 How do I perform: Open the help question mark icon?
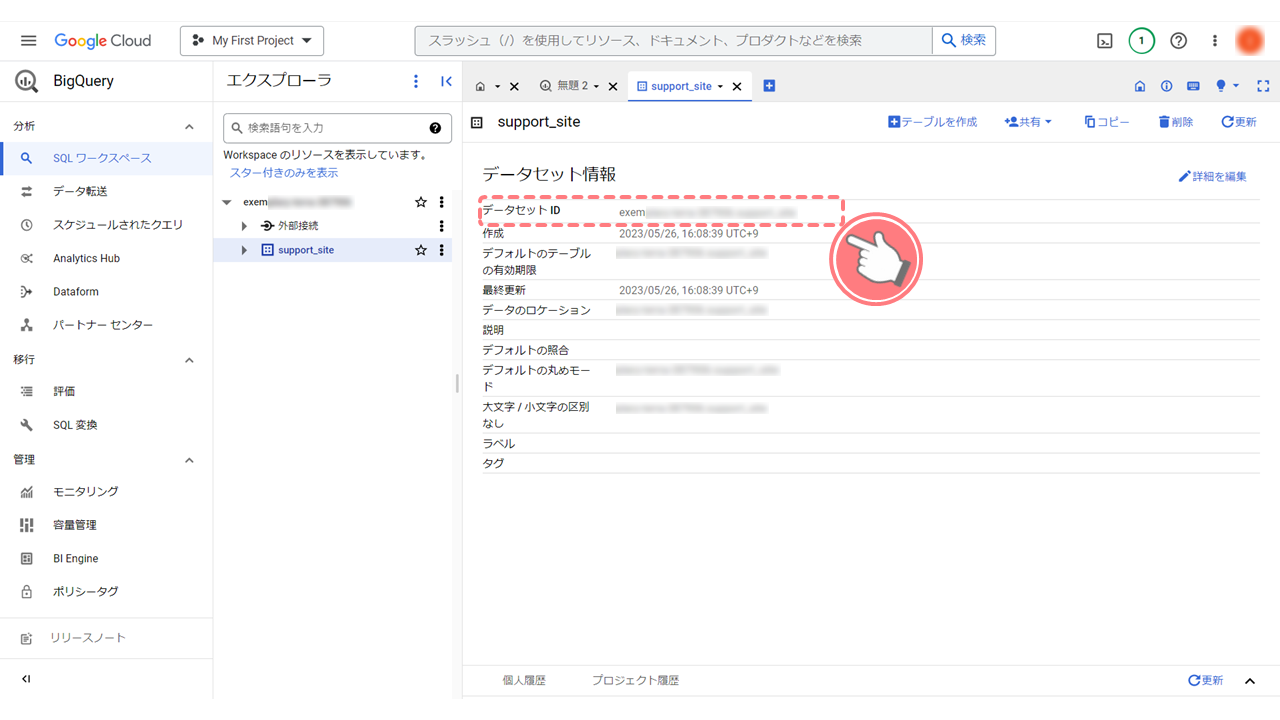pyautogui.click(x=1179, y=41)
